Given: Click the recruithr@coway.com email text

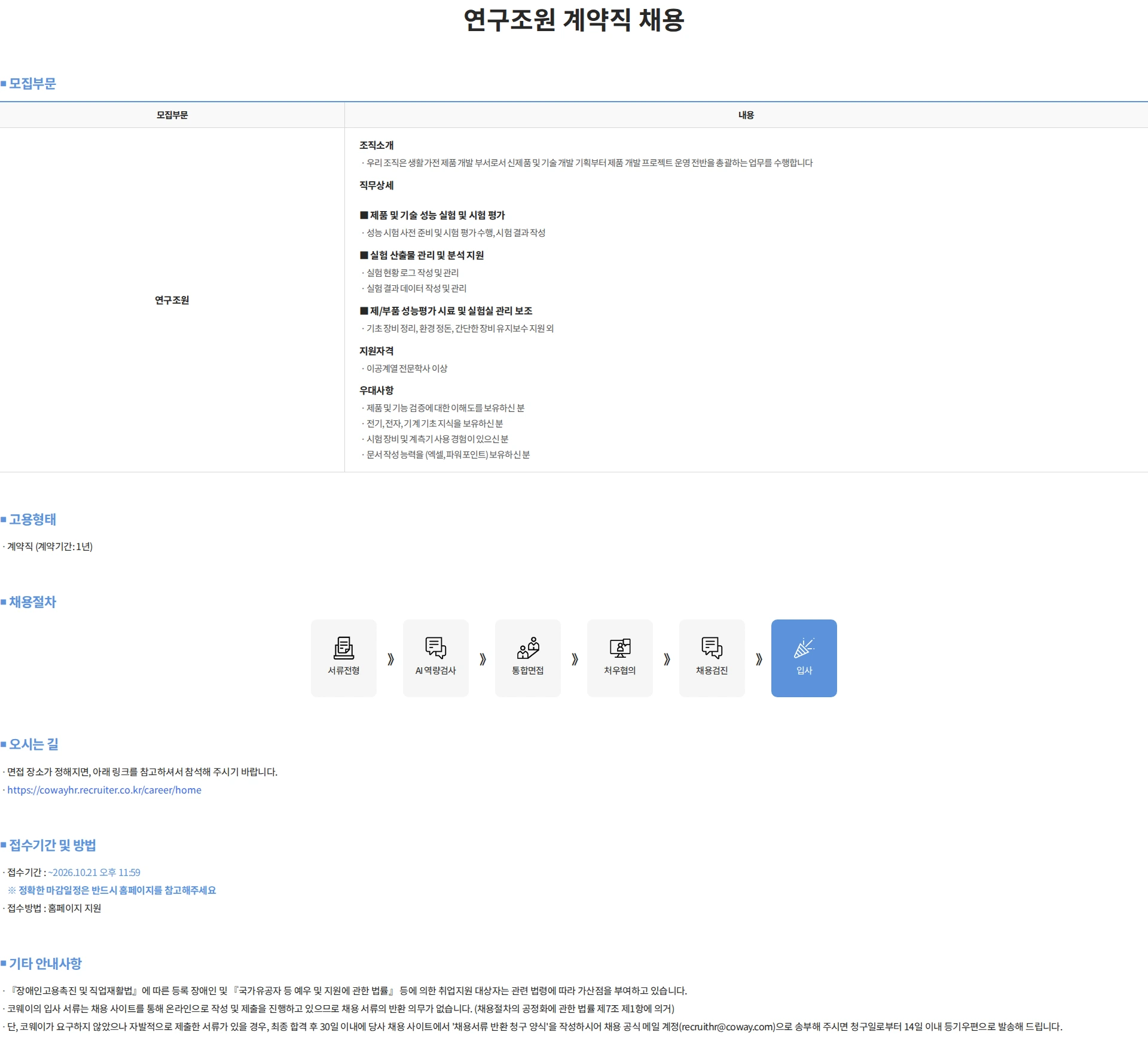Looking at the screenshot, I should point(727,1027).
